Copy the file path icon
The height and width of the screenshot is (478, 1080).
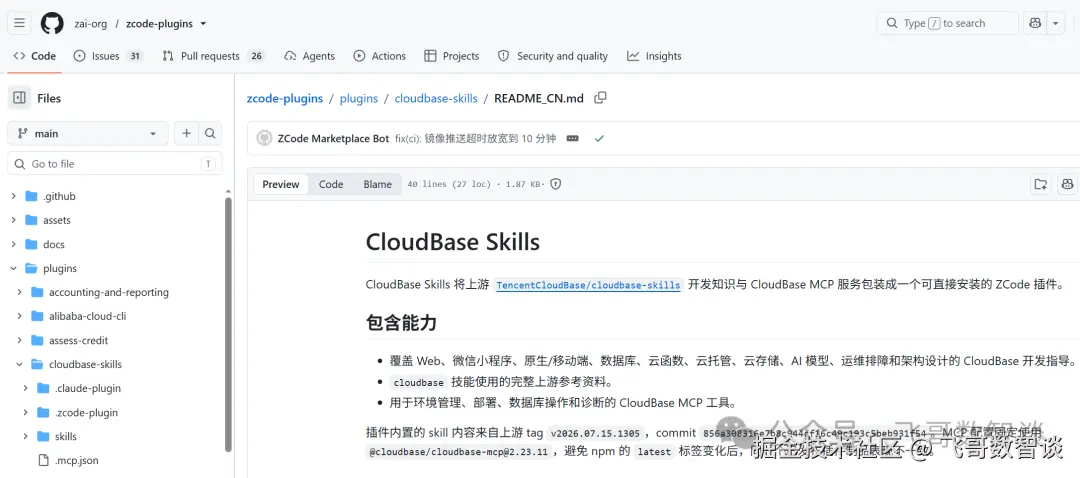tap(601, 98)
